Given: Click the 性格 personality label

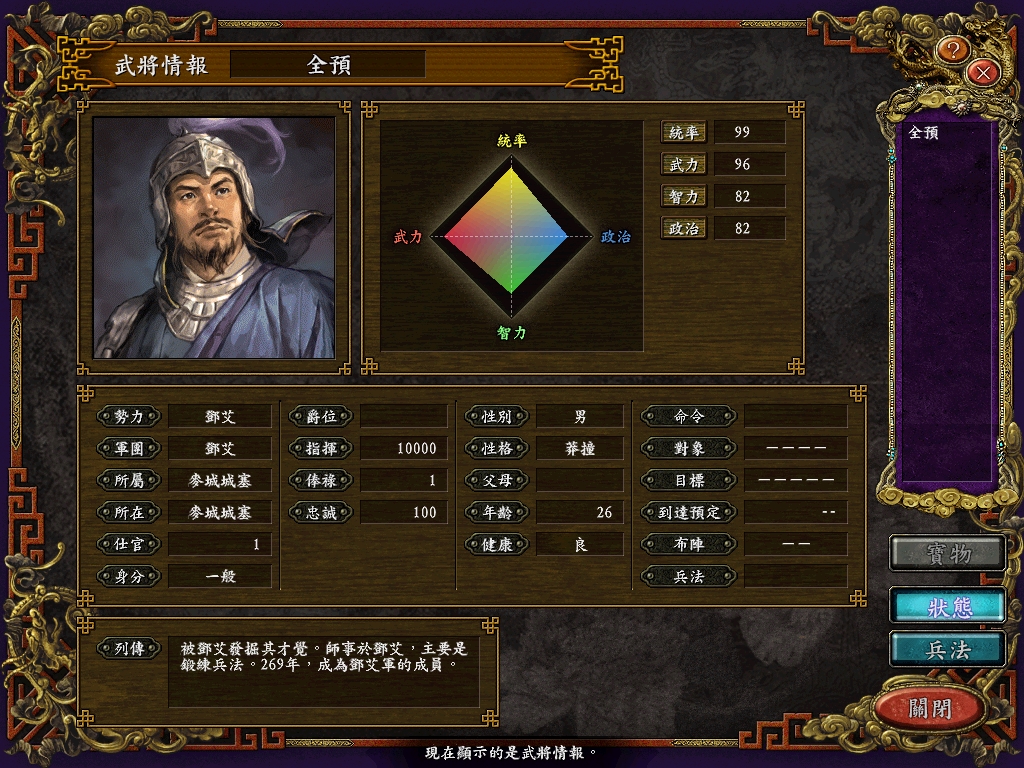Looking at the screenshot, I should (496, 448).
